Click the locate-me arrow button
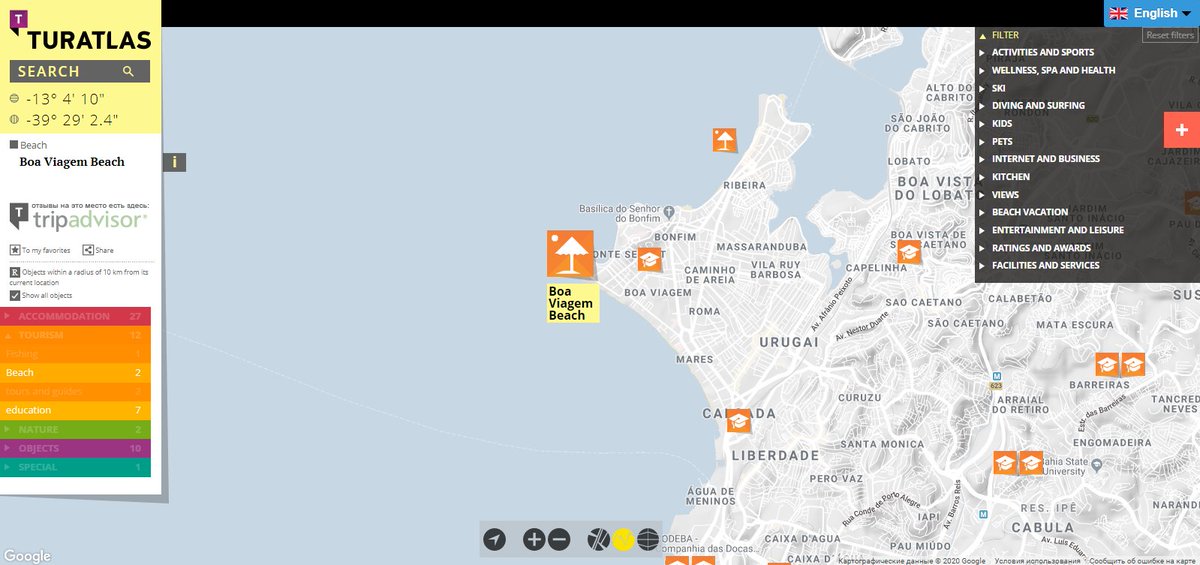Image resolution: width=1200 pixels, height=565 pixels. tap(495, 540)
